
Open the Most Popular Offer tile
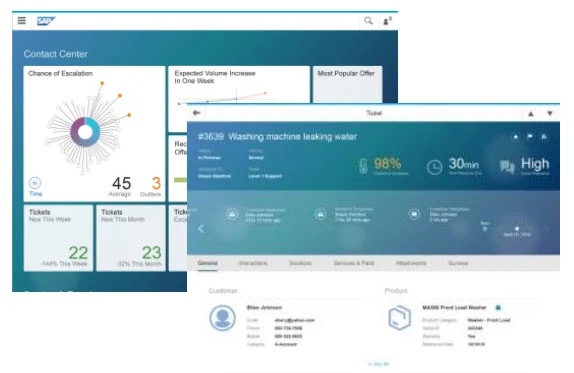pyautogui.click(x=347, y=85)
